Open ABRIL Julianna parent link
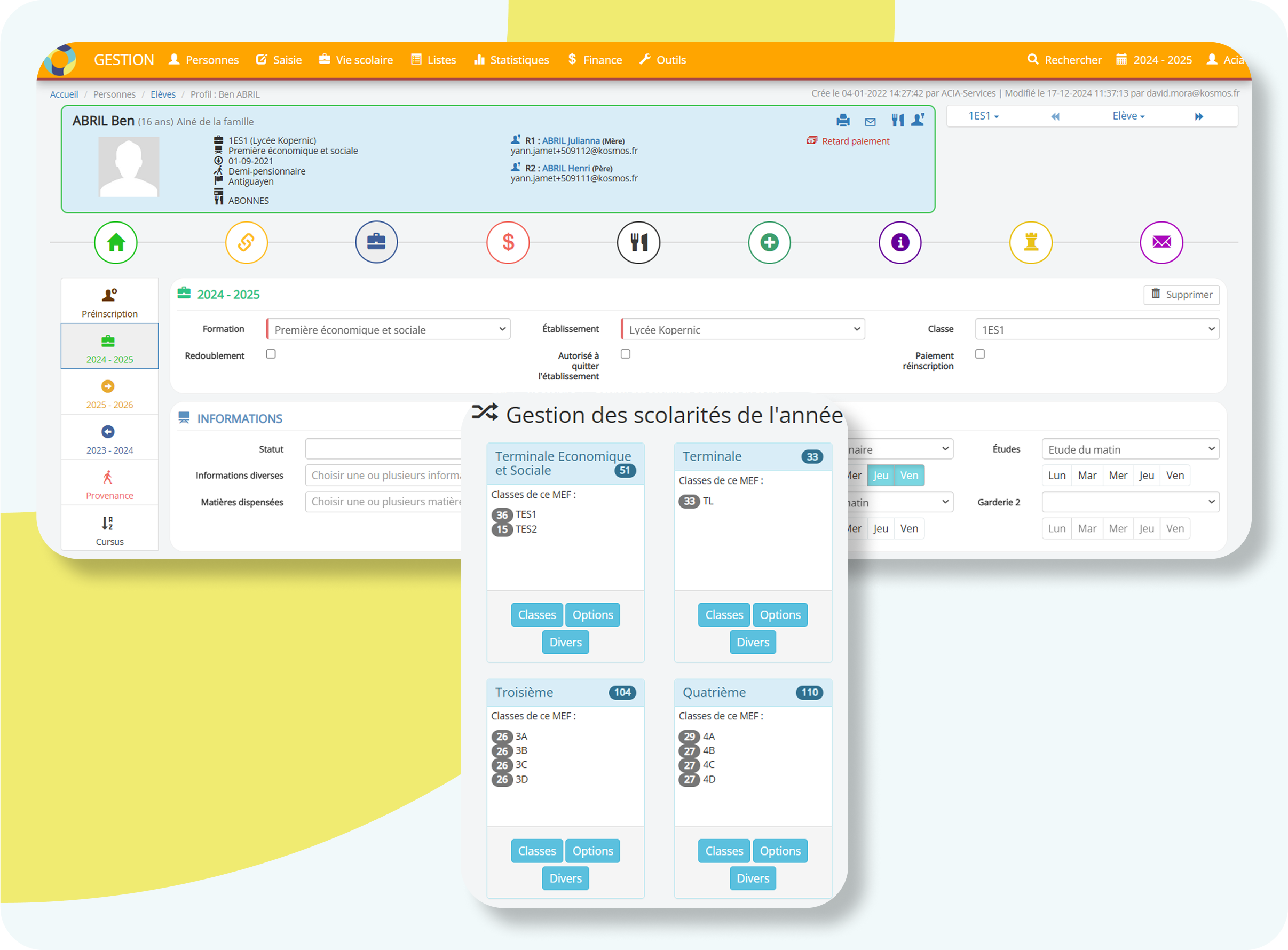Screen dimensions: 1288x950 [571, 141]
